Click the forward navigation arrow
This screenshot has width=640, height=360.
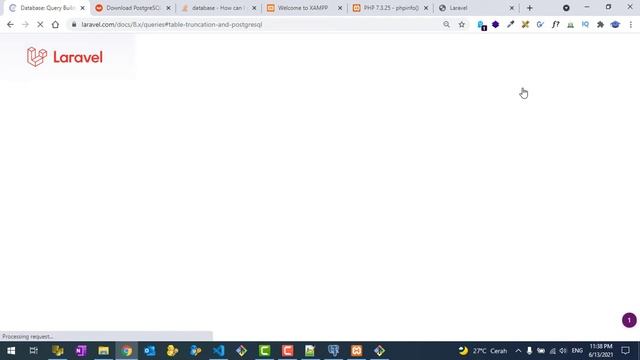coord(25,24)
